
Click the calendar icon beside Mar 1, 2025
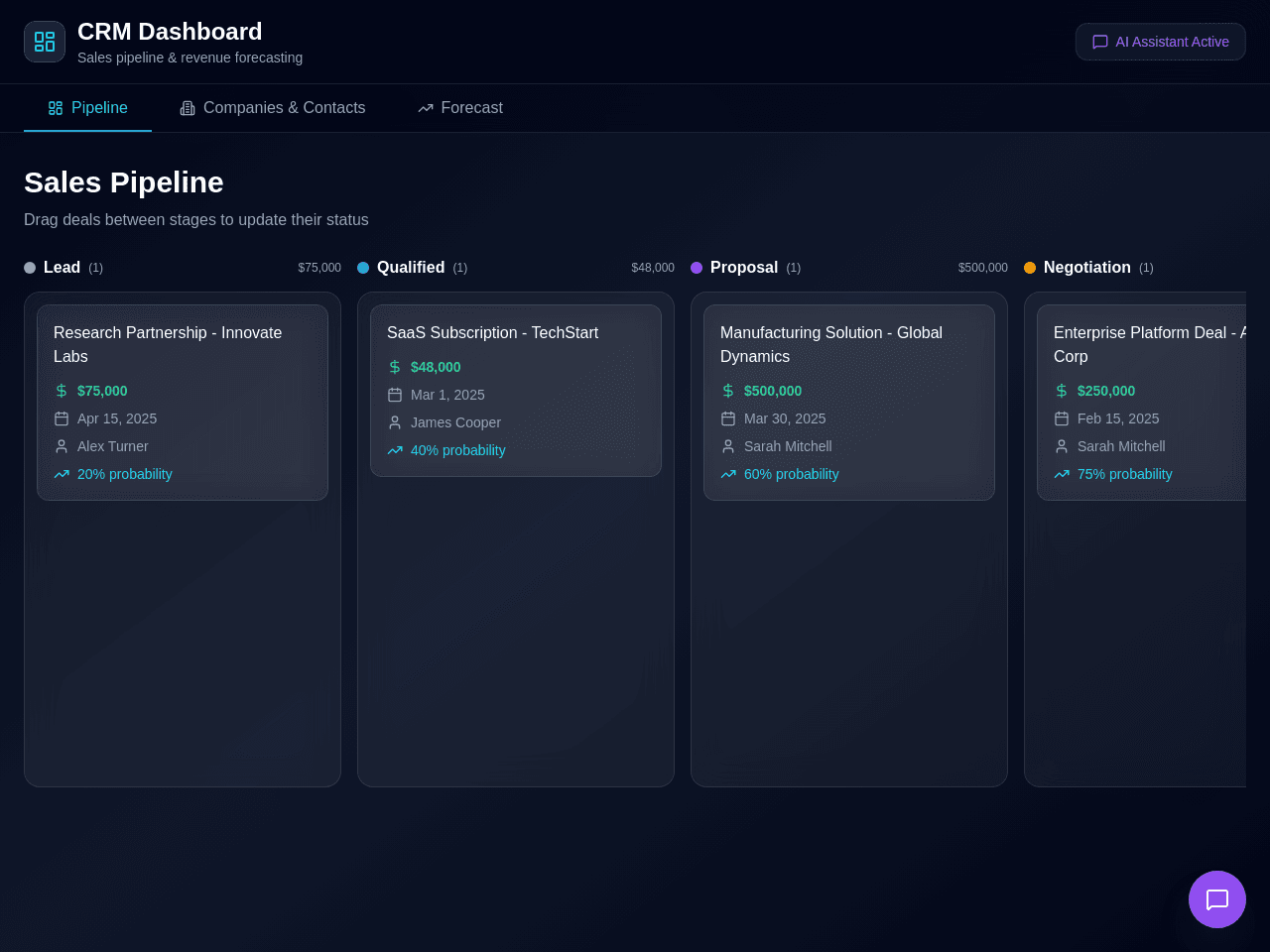coord(395,395)
